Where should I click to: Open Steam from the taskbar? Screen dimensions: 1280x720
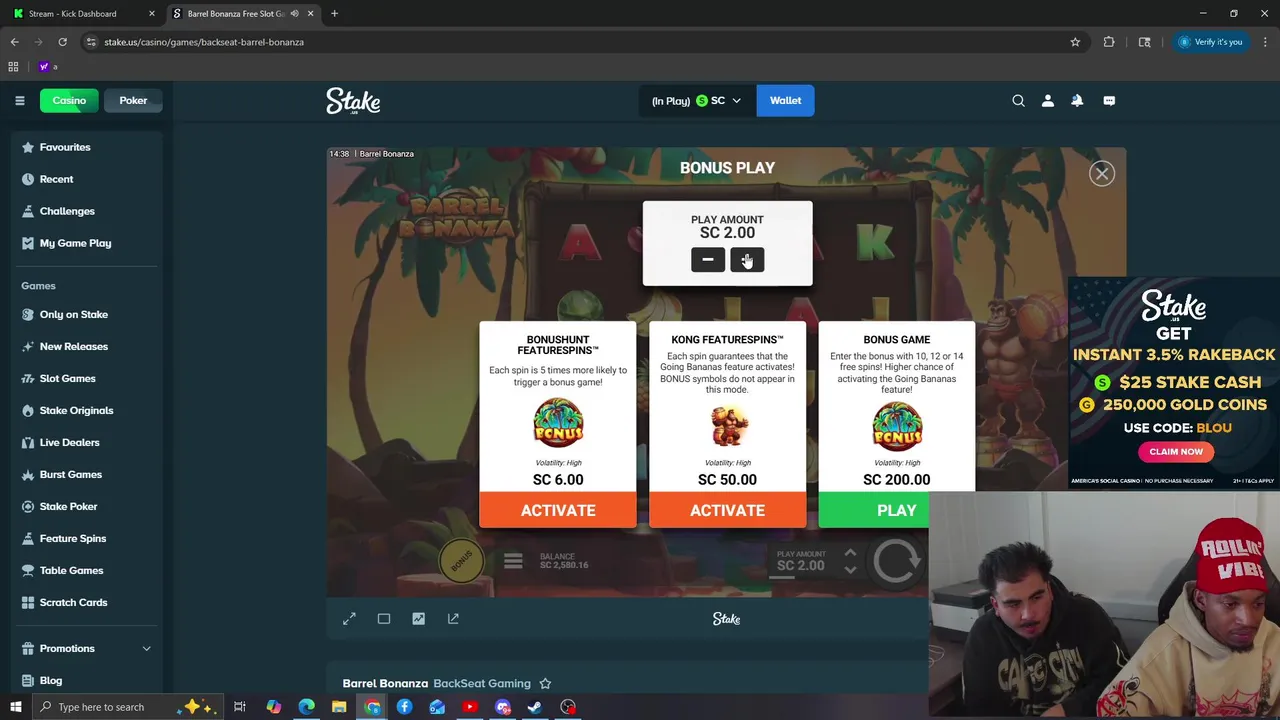[535, 707]
